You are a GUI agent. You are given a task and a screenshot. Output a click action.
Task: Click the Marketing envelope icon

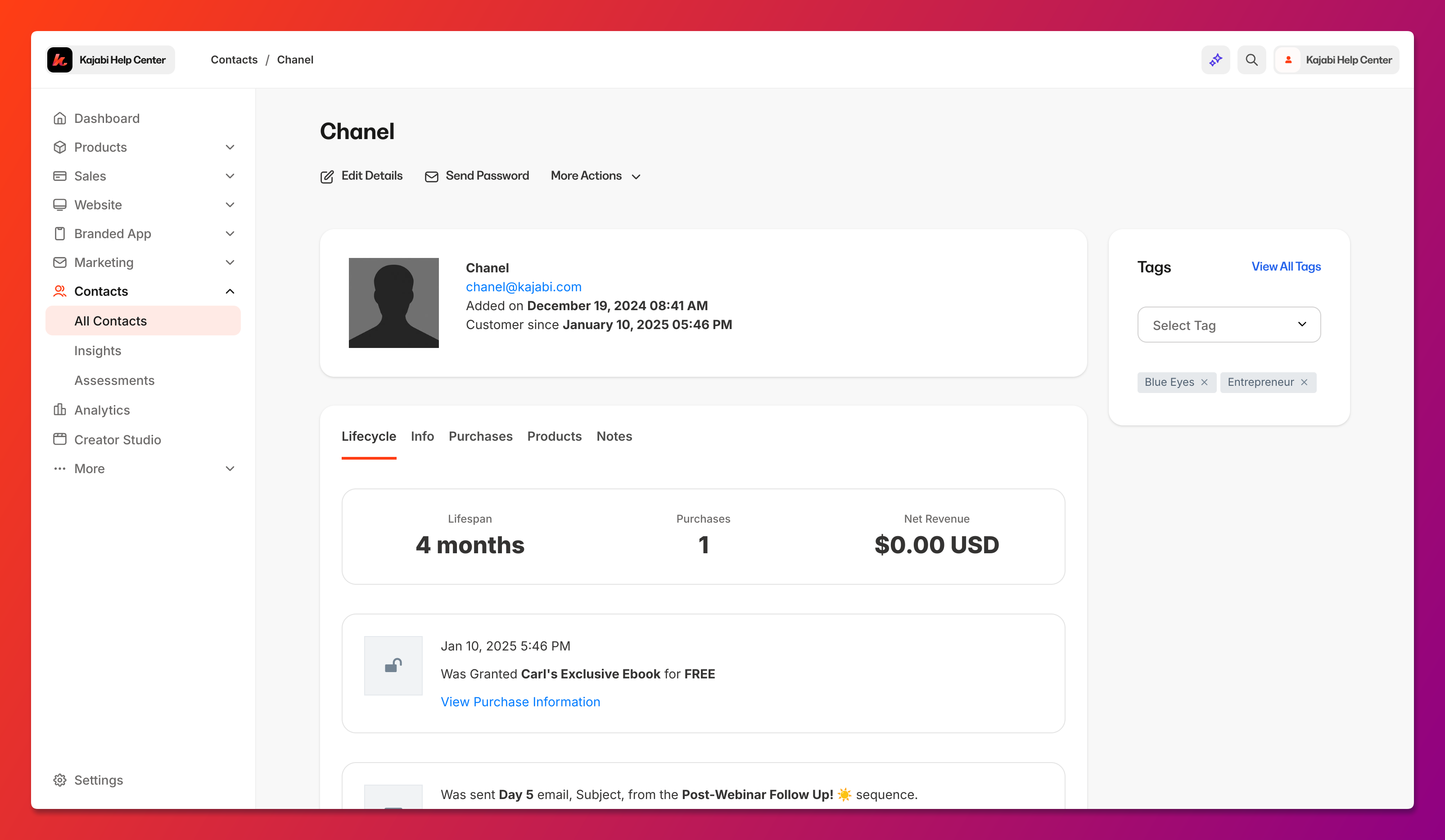[59, 262]
